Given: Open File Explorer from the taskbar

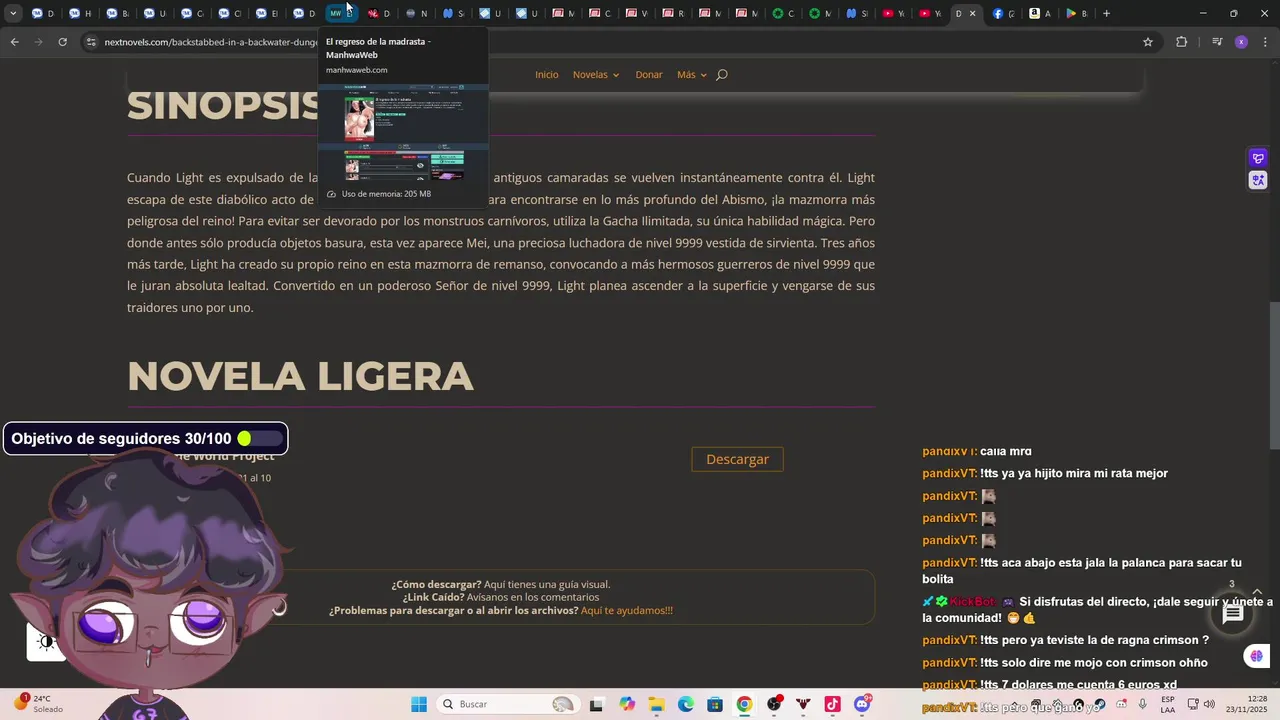Looking at the screenshot, I should pyautogui.click(x=656, y=704).
